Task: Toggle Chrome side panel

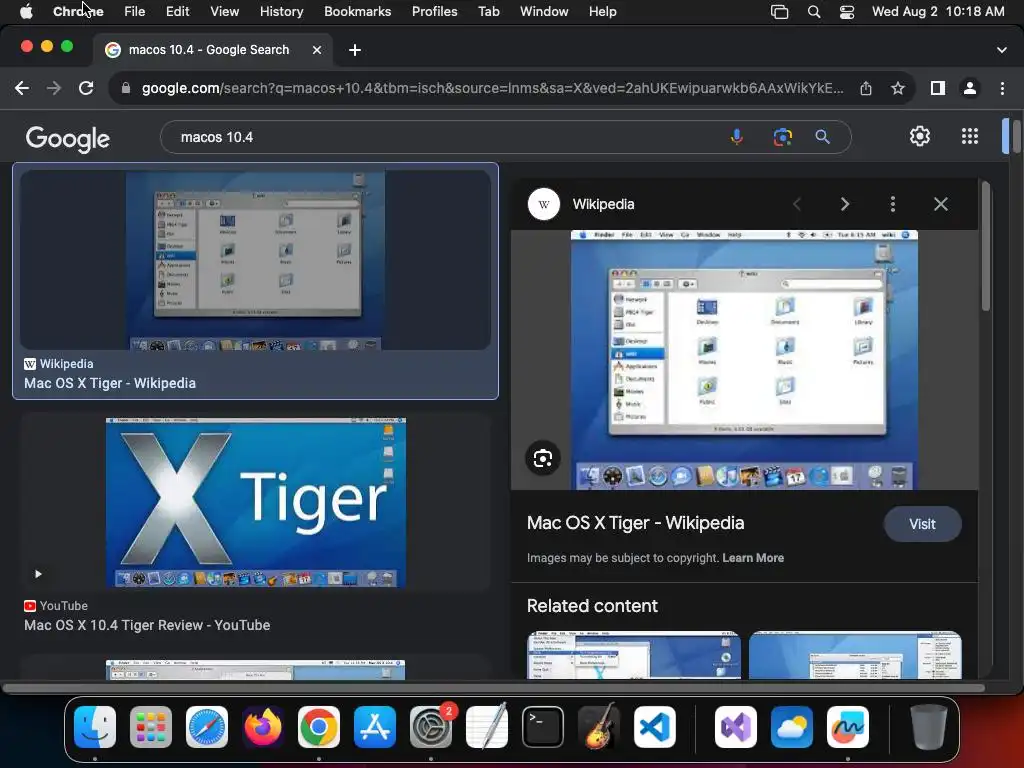Action: [938, 88]
